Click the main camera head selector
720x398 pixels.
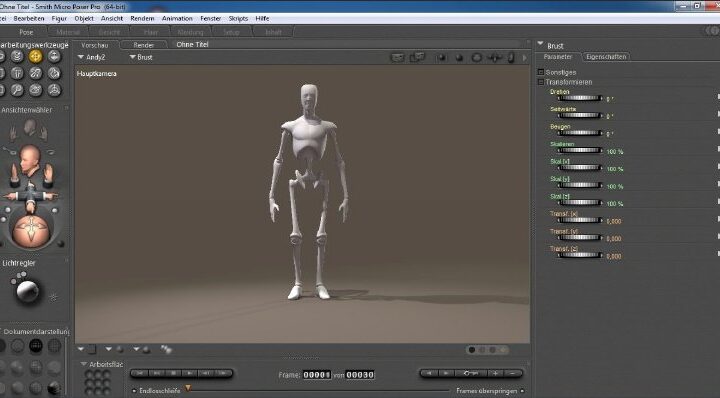pyautogui.click(x=30, y=161)
